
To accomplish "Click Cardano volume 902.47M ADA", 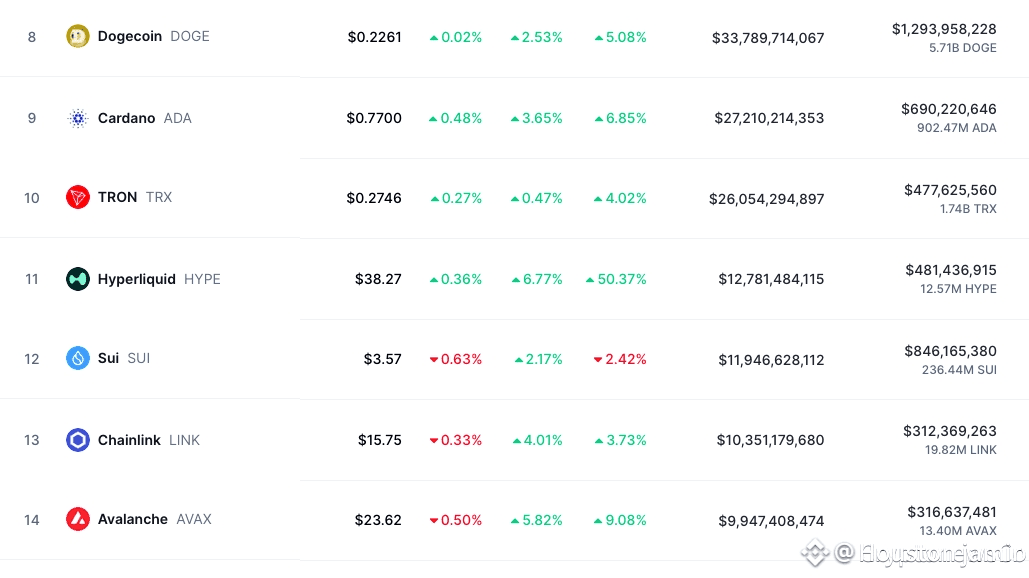I will click(x=956, y=128).
